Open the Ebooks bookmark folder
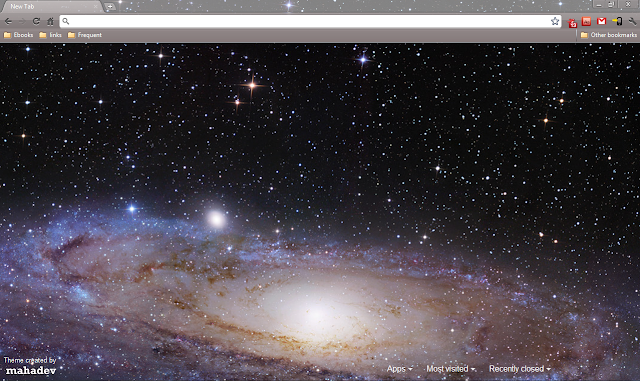This screenshot has width=640, height=381. [x=18, y=35]
